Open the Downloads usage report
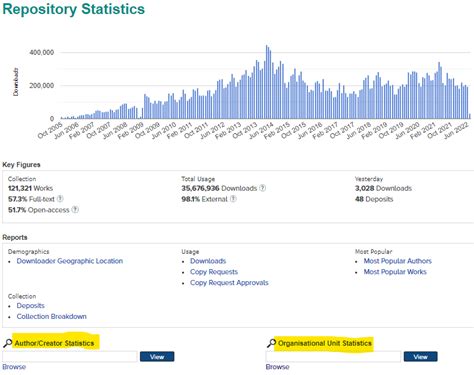474x375 pixels. pos(208,261)
